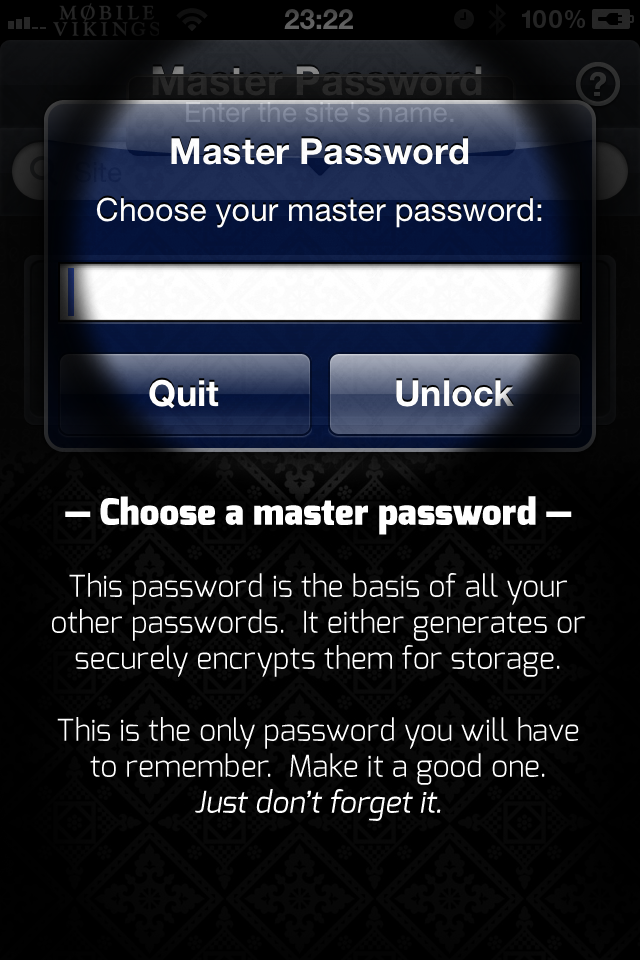This screenshot has width=640, height=960.
Task: Click the dimmed 'Enter the site's name.' tooltip
Action: click(320, 113)
